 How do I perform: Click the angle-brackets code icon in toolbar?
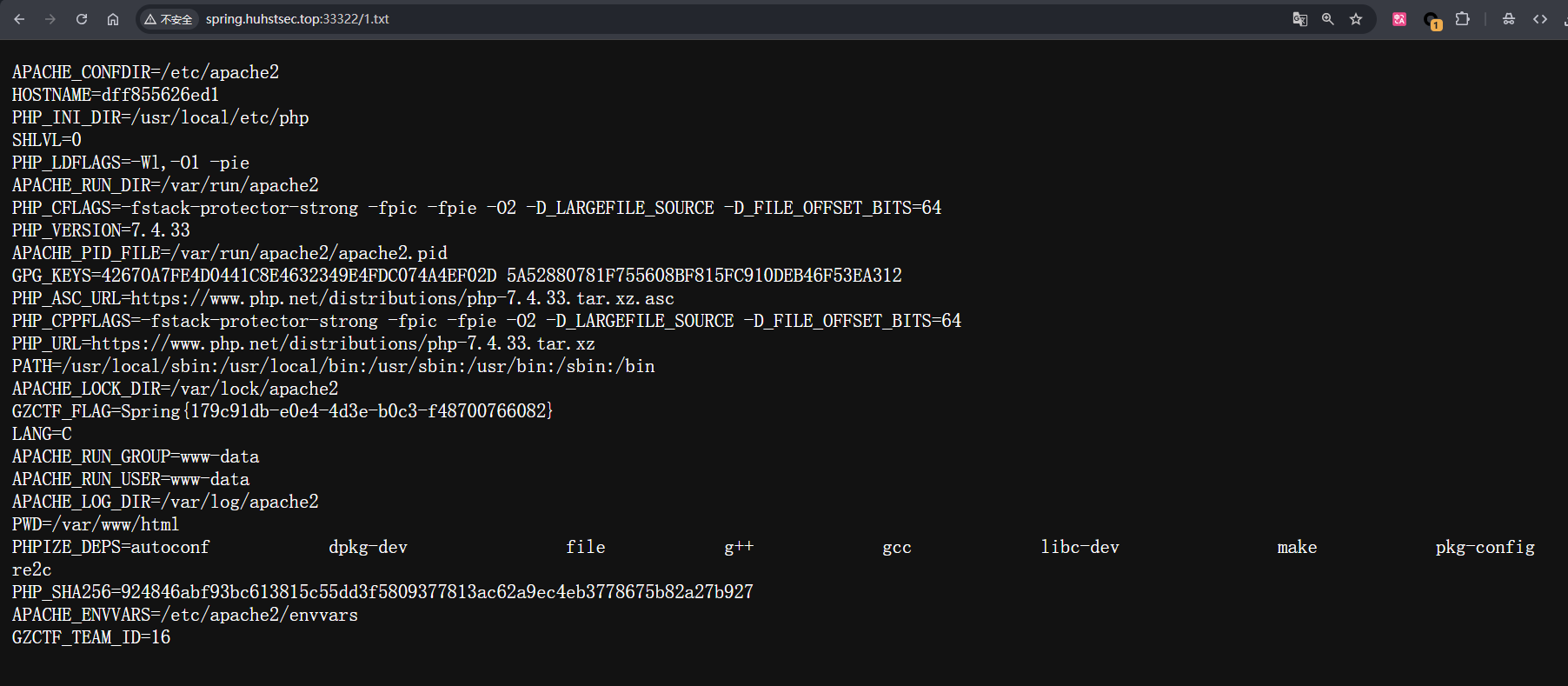point(1540,19)
